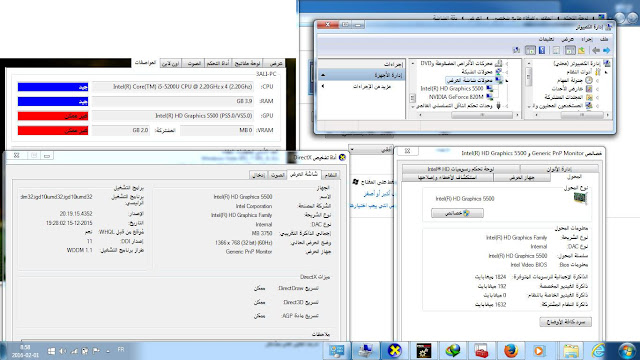Switch to Input tab in DirectX tool
The height and width of the screenshot is (360, 640).
tap(258, 175)
